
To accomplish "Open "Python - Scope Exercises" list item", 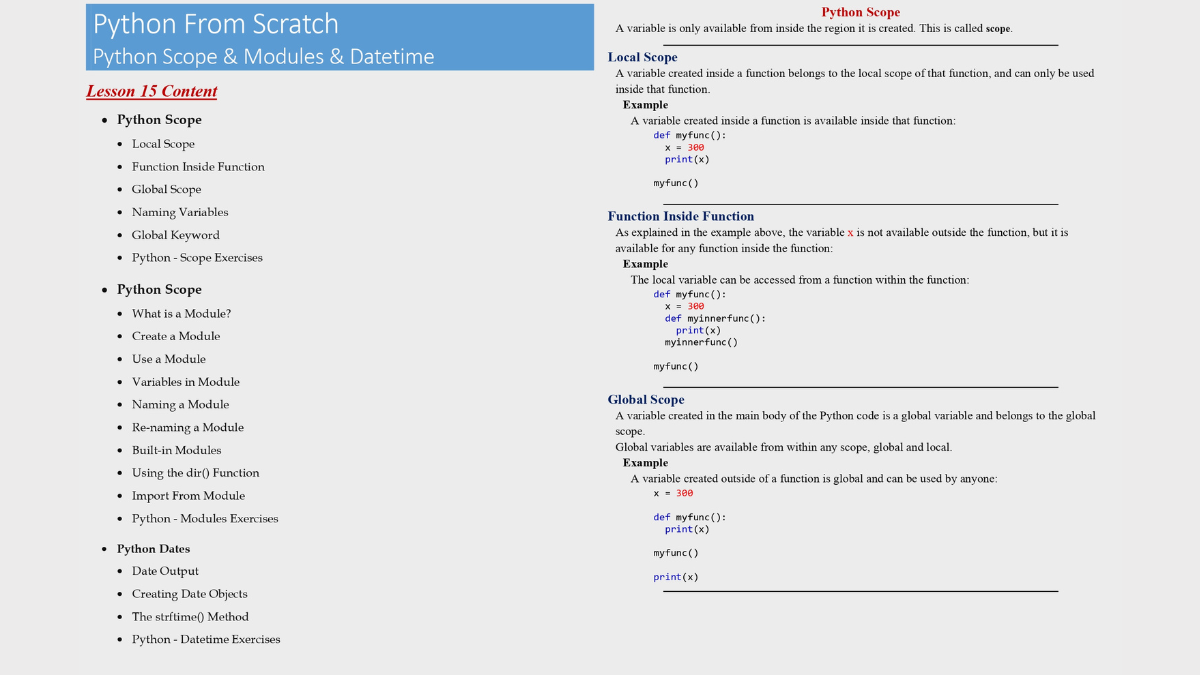I will 197,258.
